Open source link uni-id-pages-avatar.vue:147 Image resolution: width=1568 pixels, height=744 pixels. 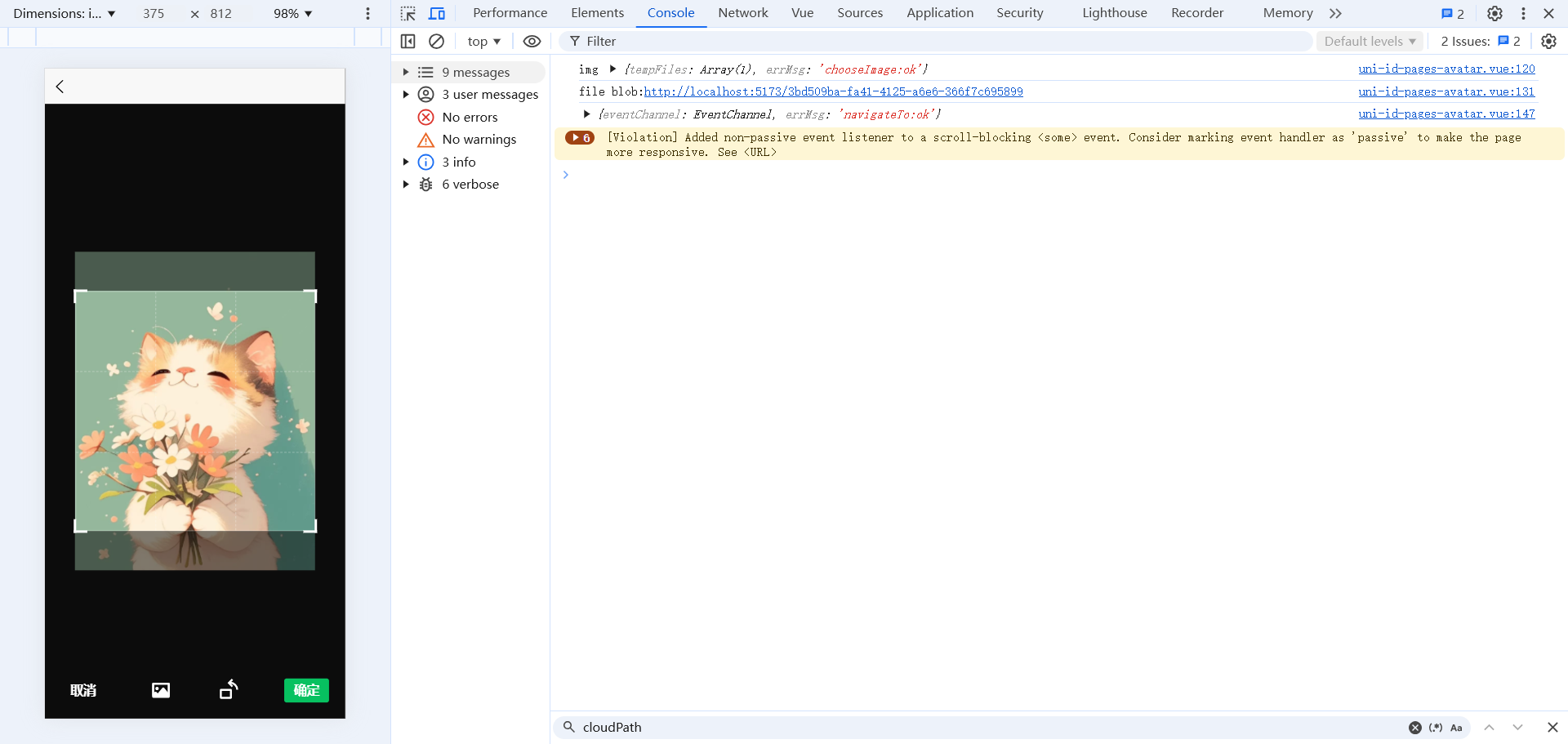point(1446,114)
